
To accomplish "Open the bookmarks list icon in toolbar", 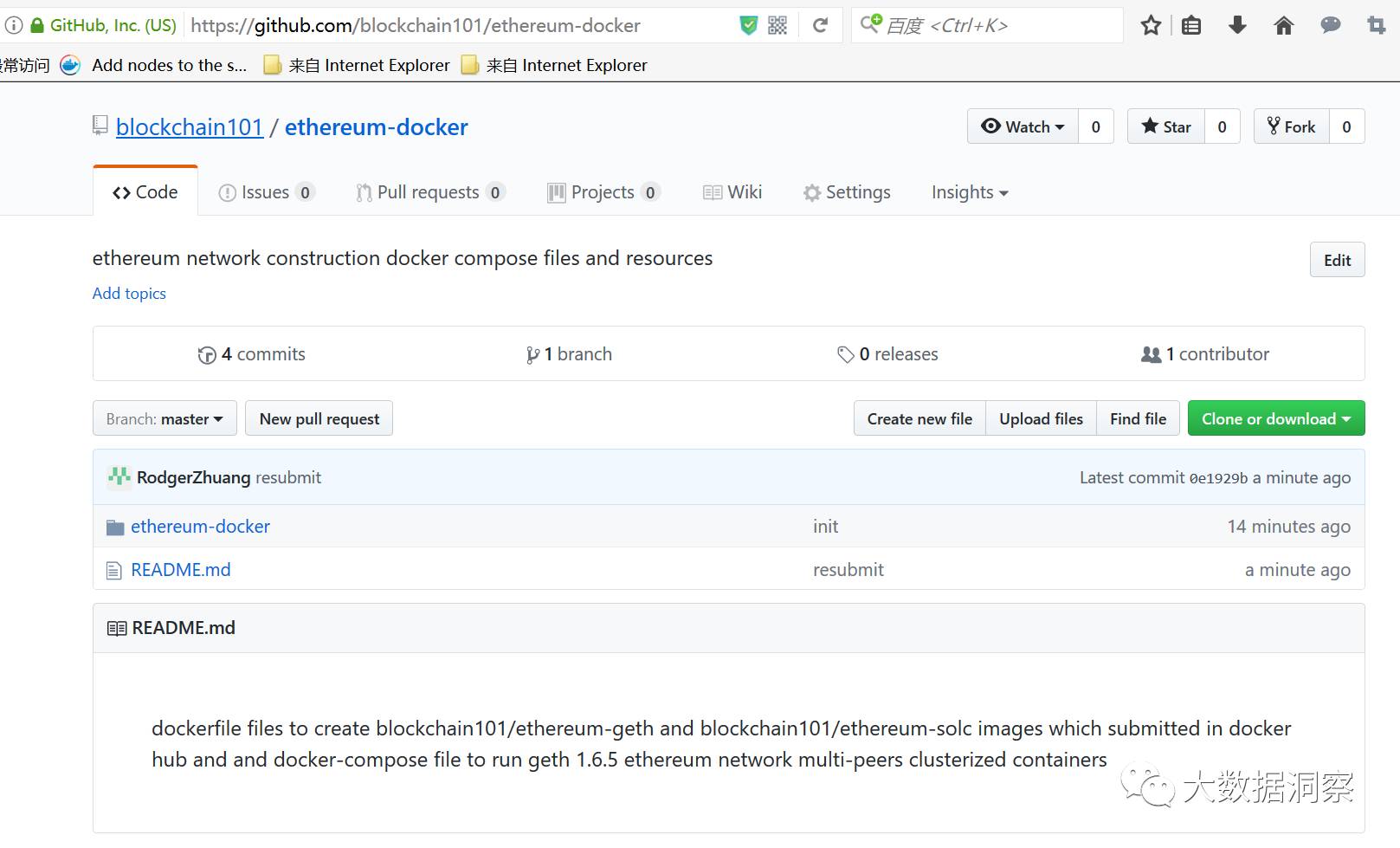I will (1191, 25).
